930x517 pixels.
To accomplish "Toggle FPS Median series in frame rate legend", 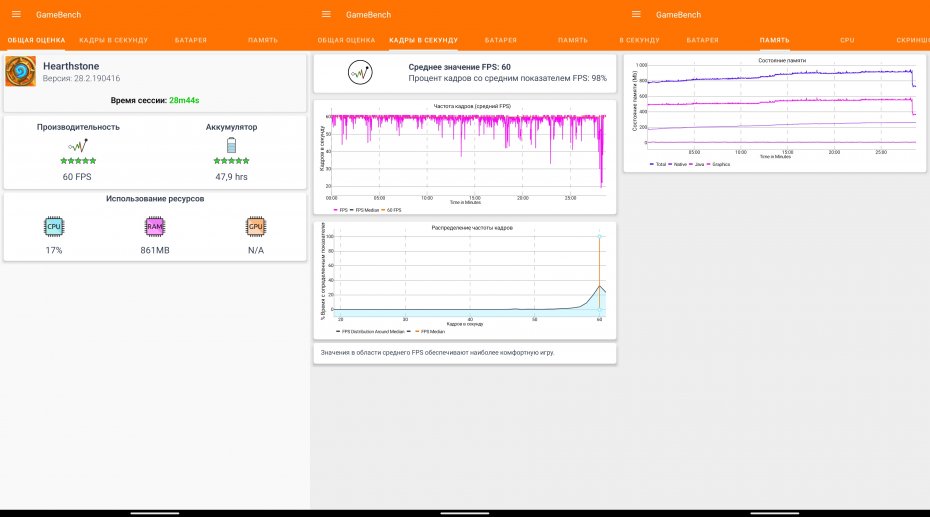I will 364,210.
